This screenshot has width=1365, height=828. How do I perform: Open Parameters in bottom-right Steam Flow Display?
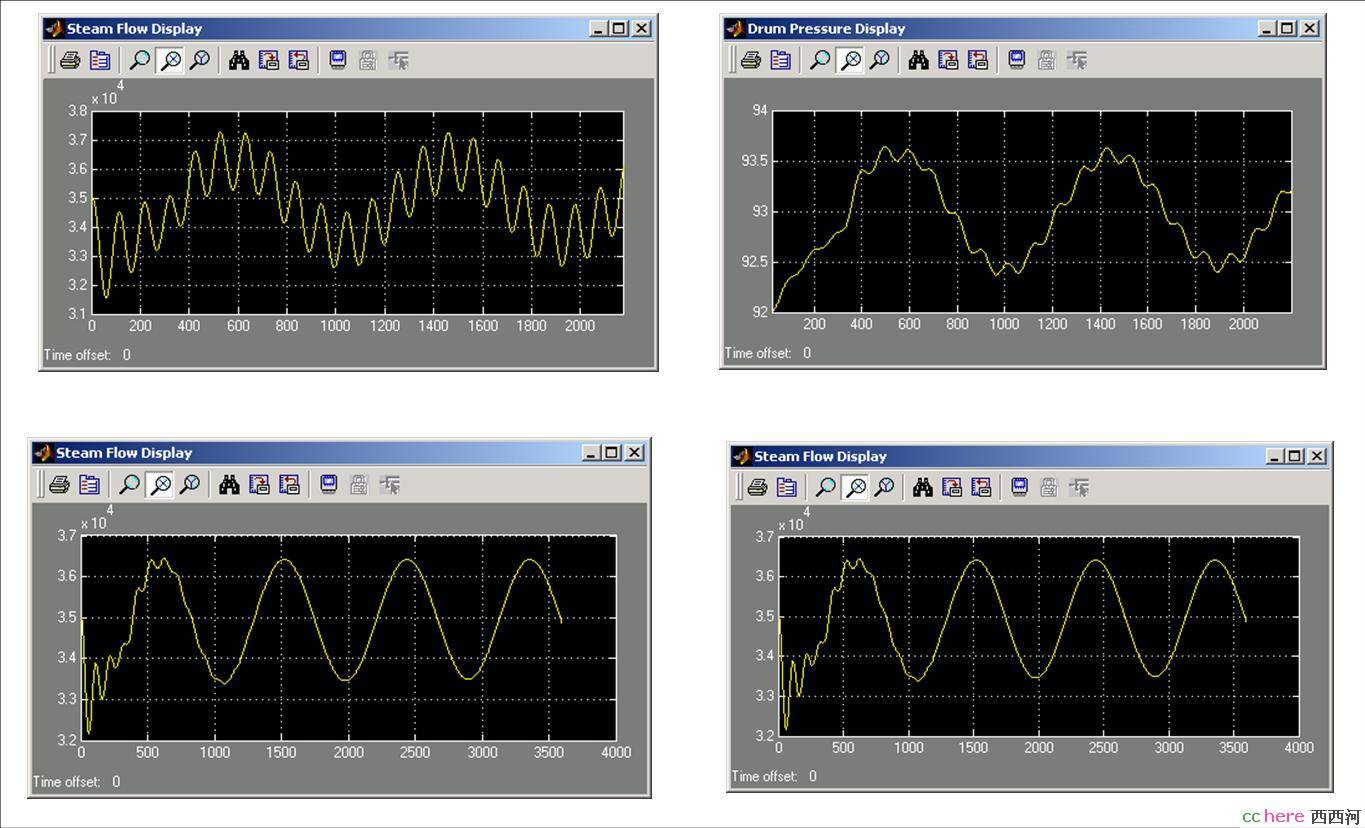(x=787, y=487)
